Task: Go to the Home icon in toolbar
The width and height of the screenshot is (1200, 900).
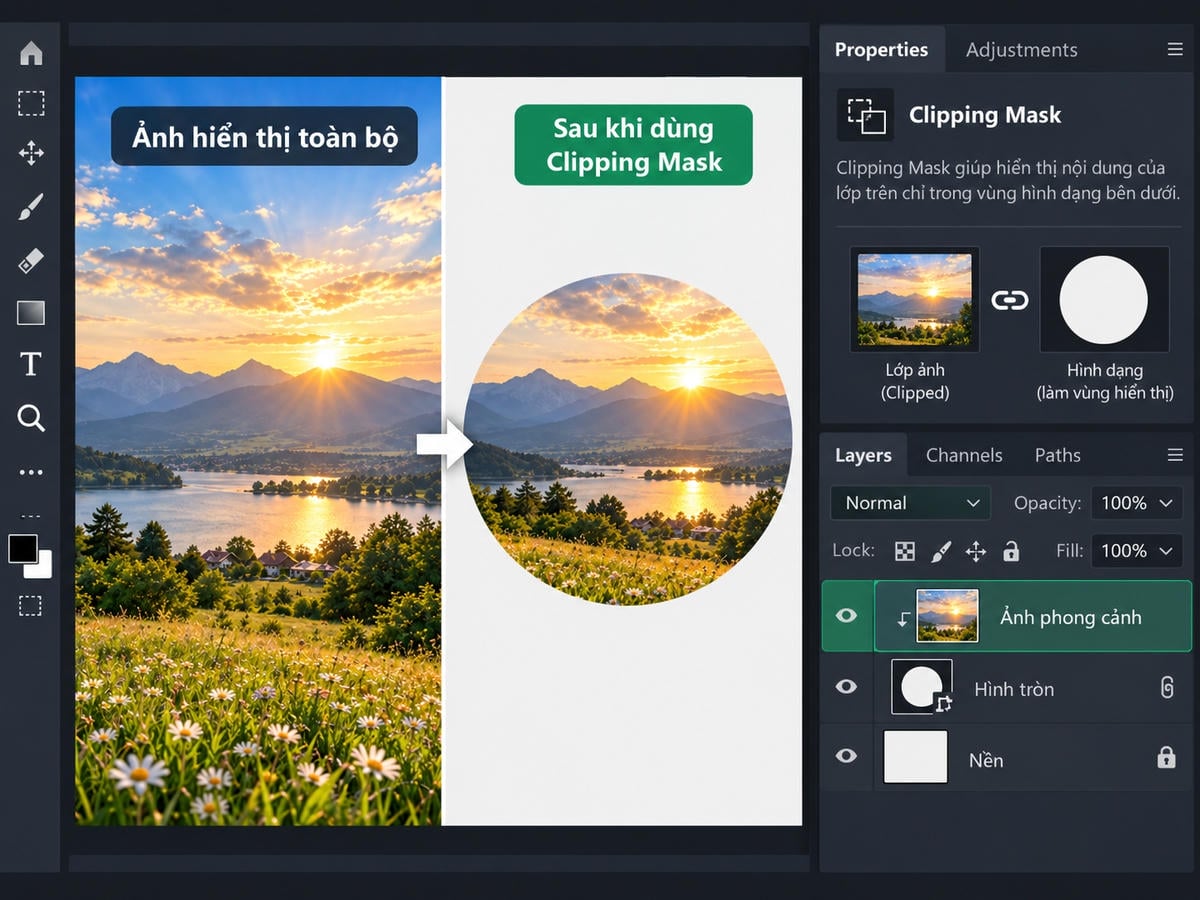Action: tap(31, 53)
